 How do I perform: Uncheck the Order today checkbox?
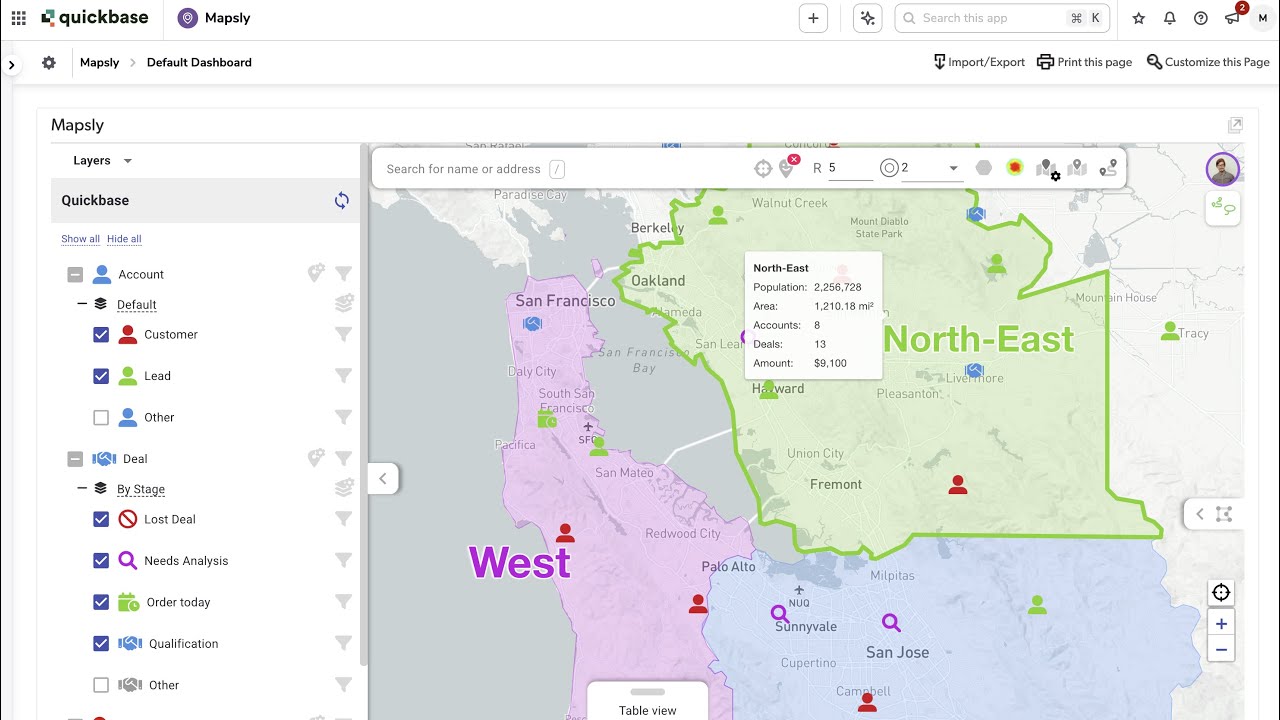pos(101,603)
